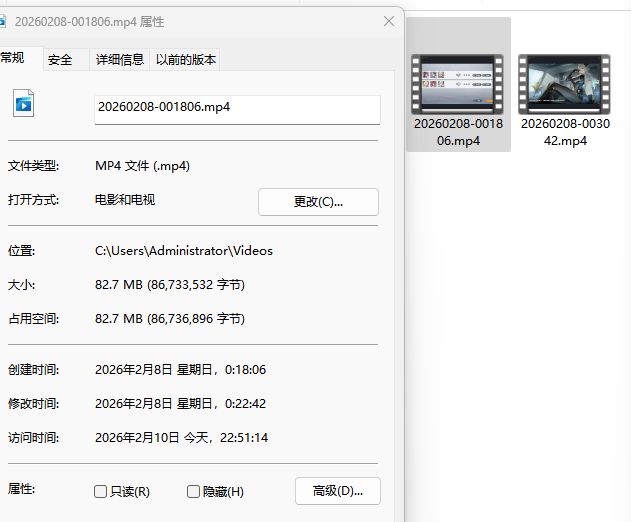
Task: Click the 文件类型 label
Action: point(33,166)
